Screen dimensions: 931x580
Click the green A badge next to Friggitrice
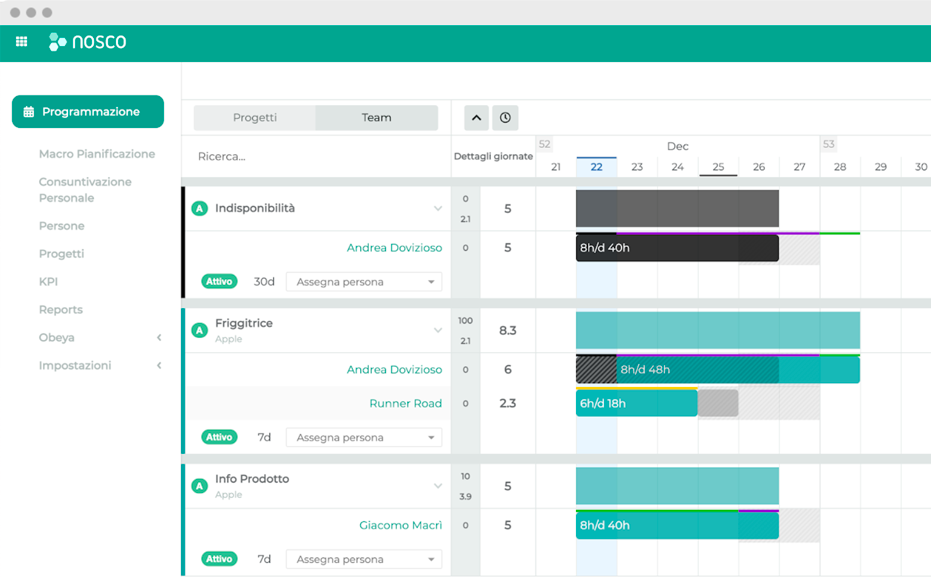pos(199,330)
